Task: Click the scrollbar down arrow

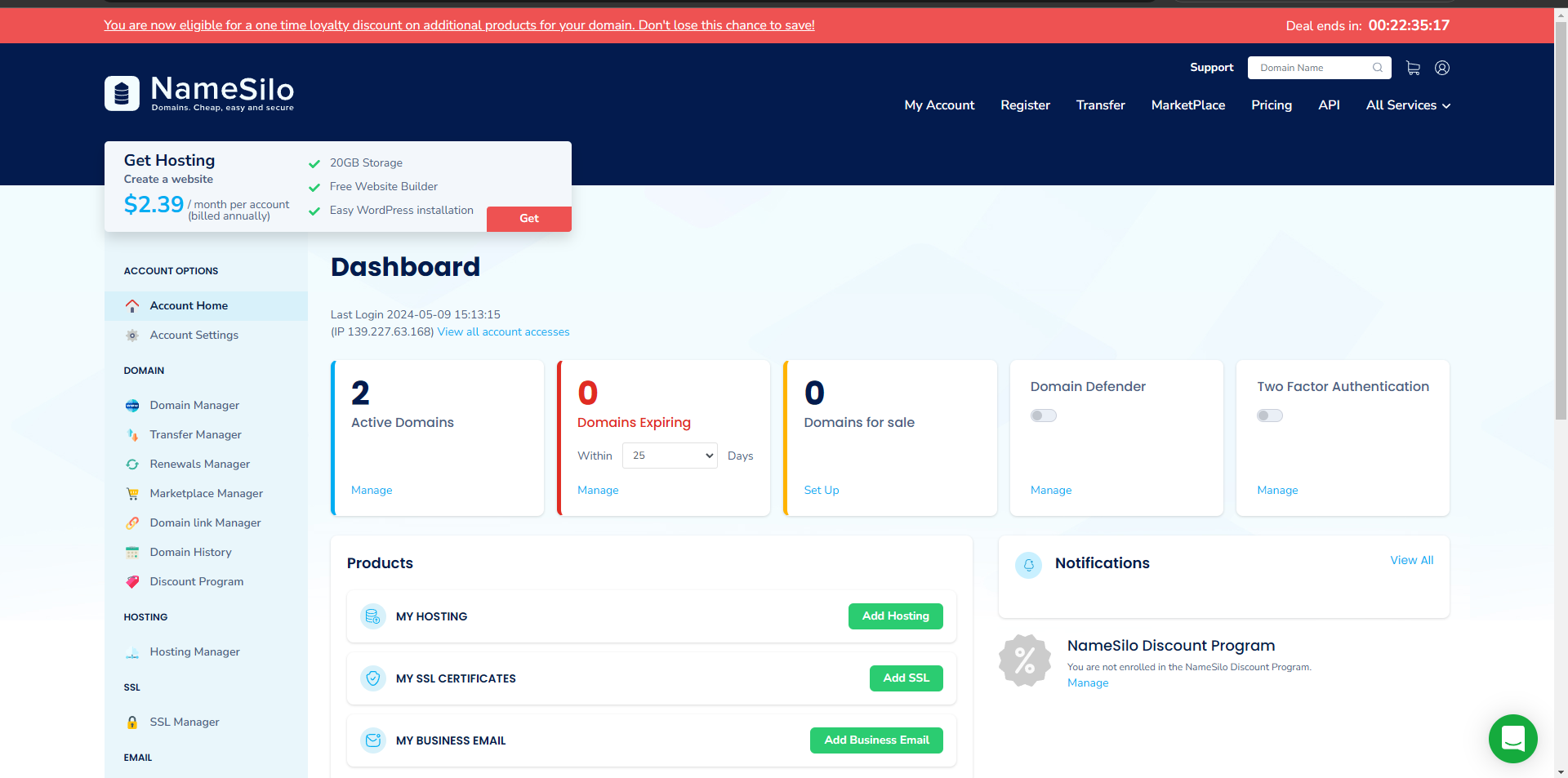Action: (x=1561, y=771)
